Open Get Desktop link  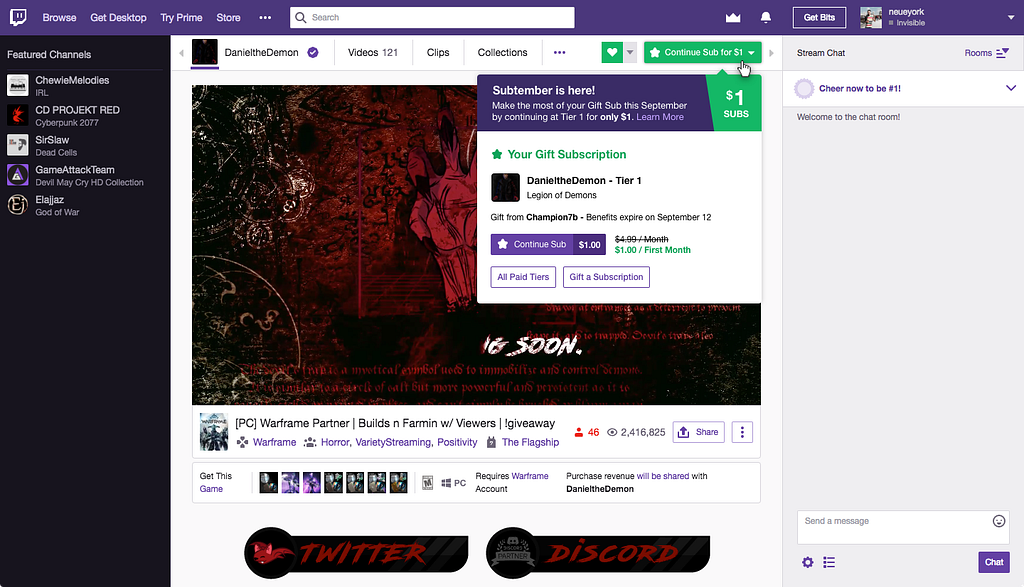118,18
